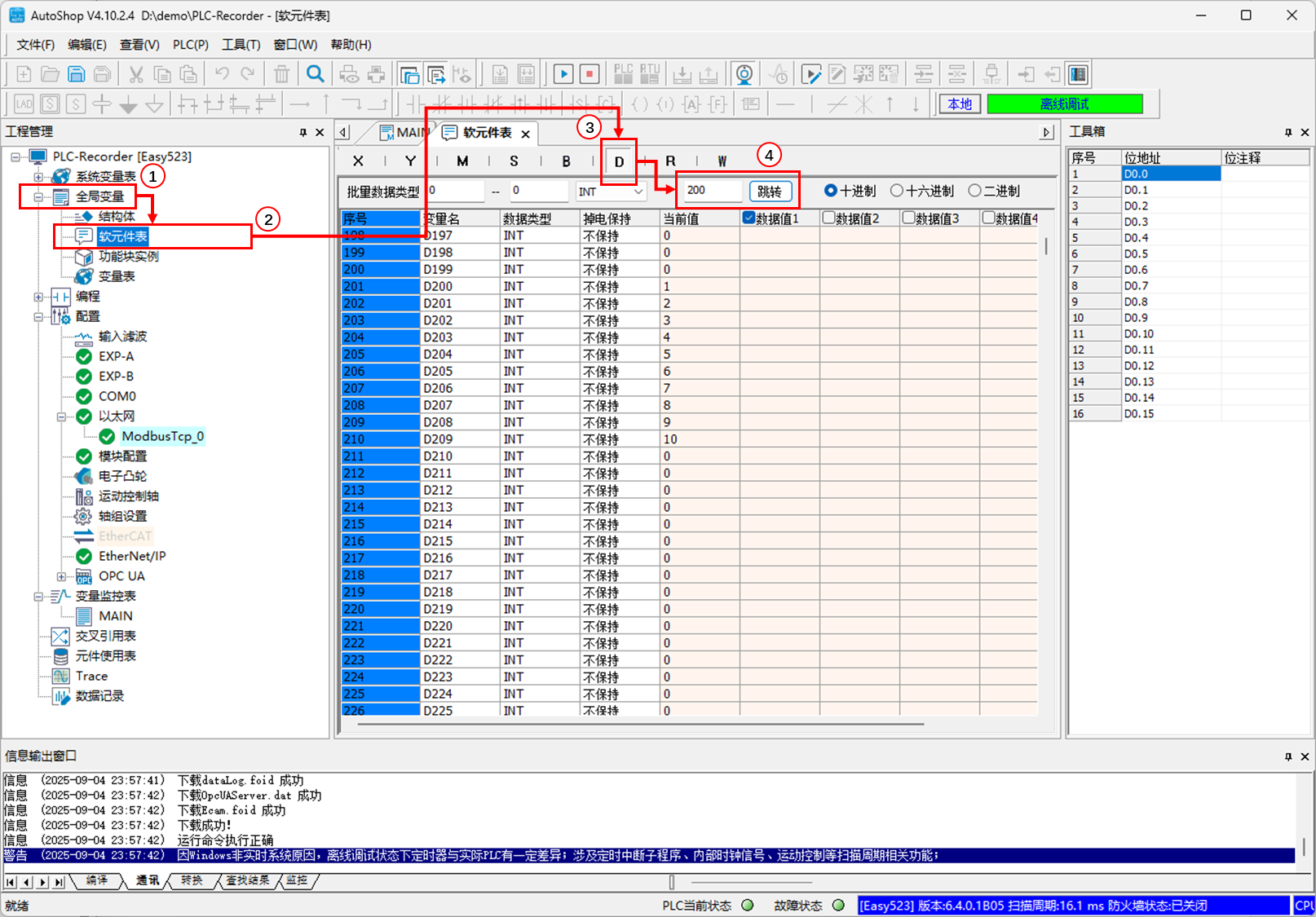Image resolution: width=1316 pixels, height=917 pixels.
Task: Click the green 离线调试 status bar
Action: (x=1064, y=104)
